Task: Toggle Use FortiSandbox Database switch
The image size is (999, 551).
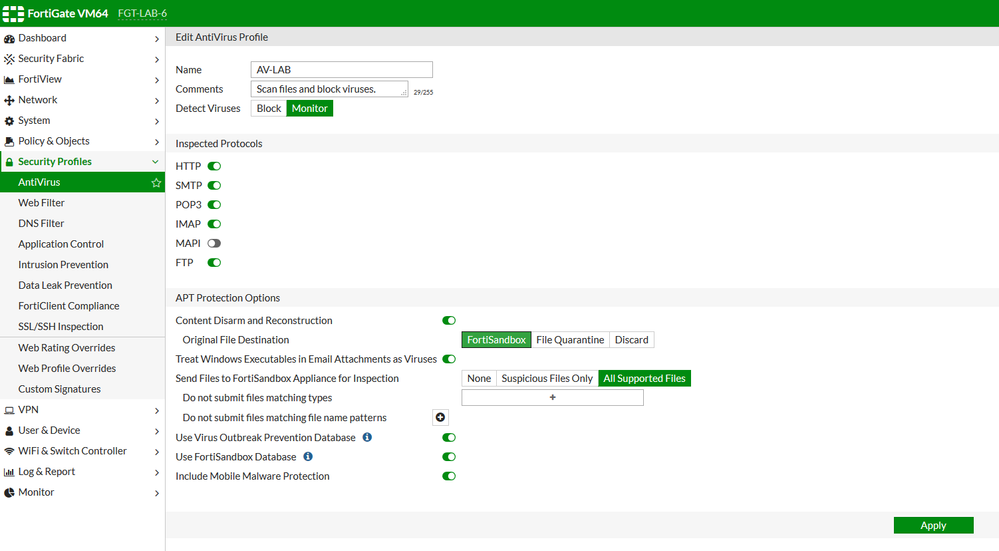Action: point(449,457)
